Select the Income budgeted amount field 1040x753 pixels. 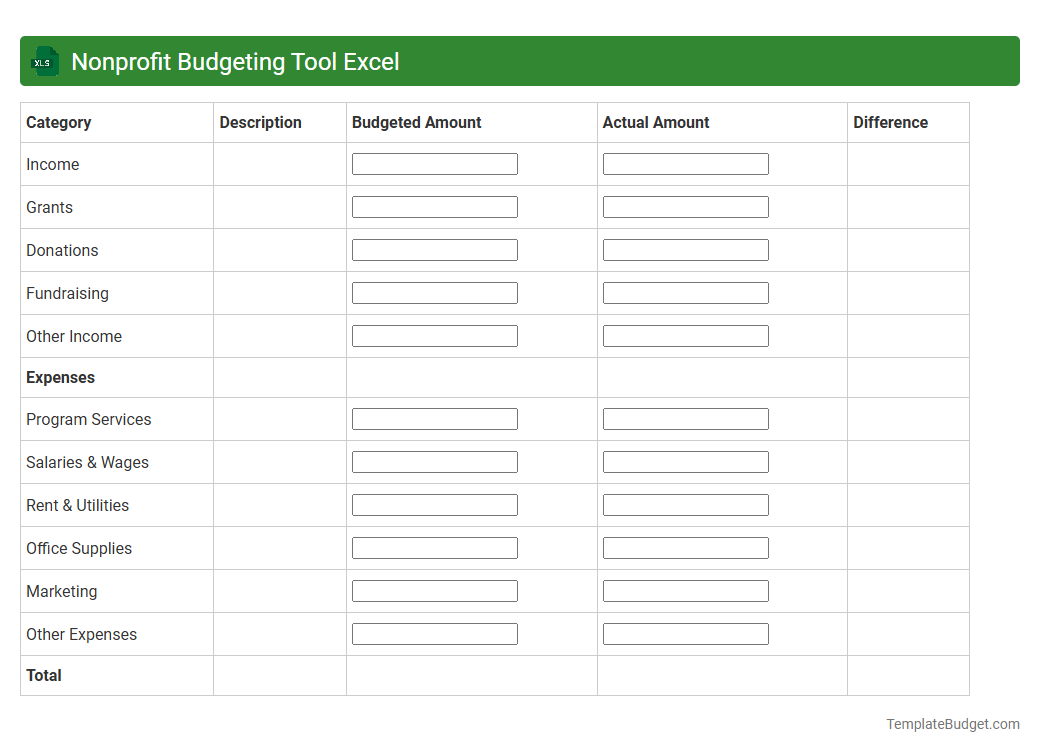434,163
